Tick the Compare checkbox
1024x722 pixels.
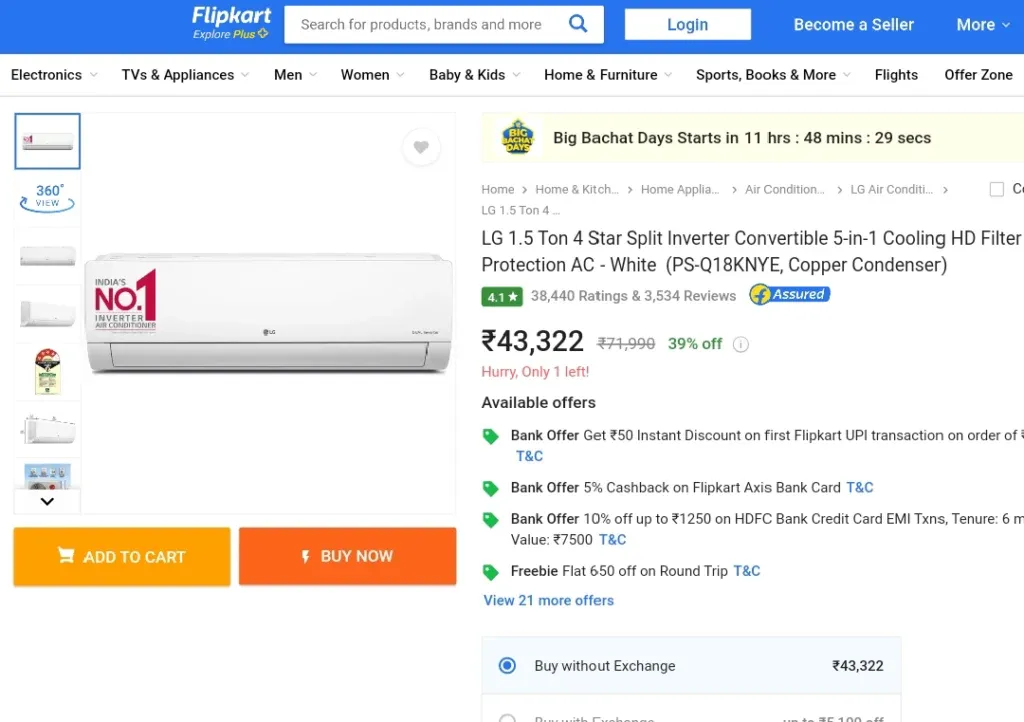(997, 189)
